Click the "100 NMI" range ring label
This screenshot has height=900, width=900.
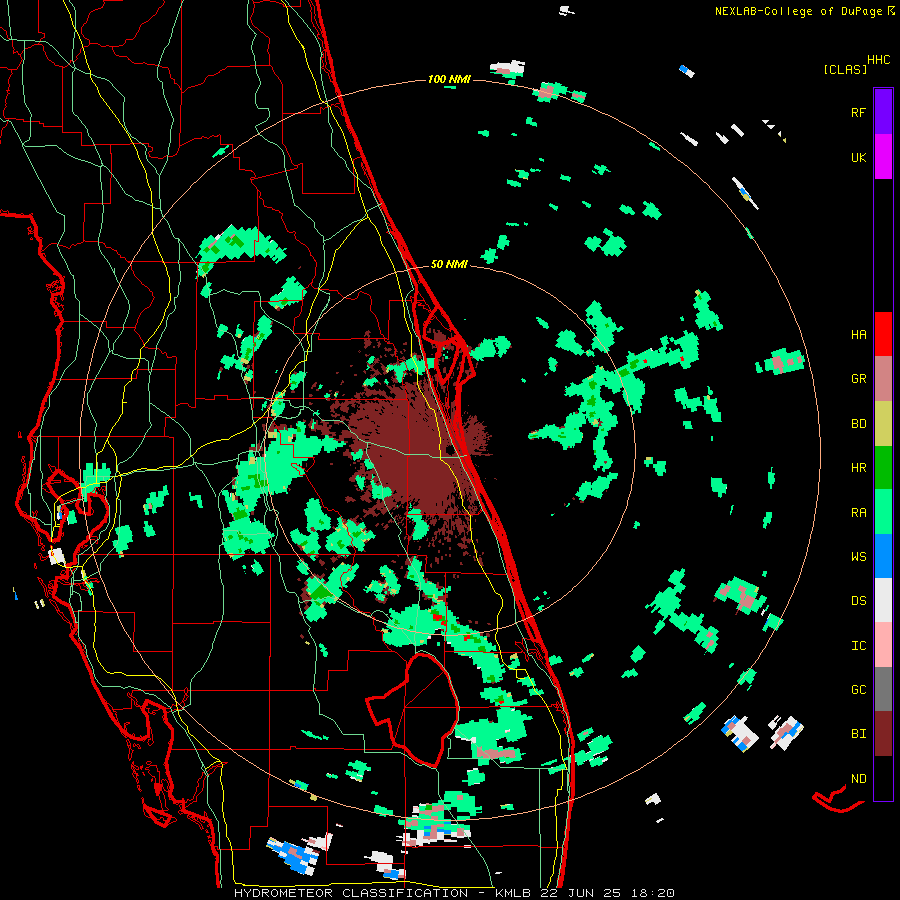(449, 79)
